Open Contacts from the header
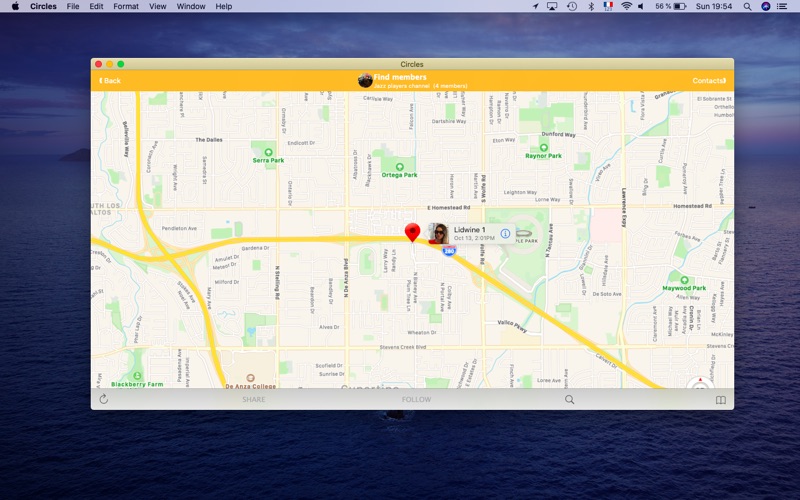 tap(709, 81)
